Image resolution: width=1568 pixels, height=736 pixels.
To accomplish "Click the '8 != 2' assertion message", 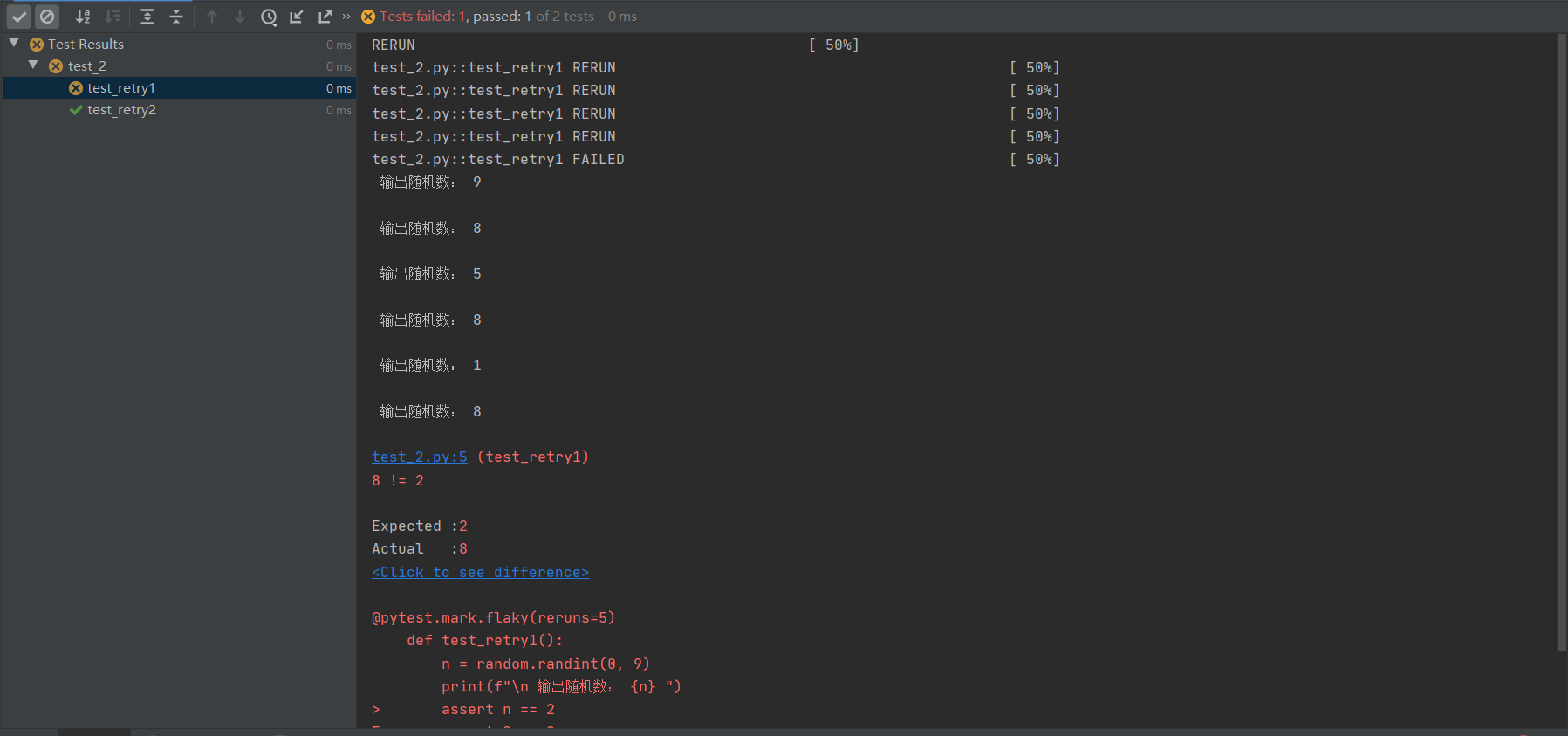I will pos(398,480).
